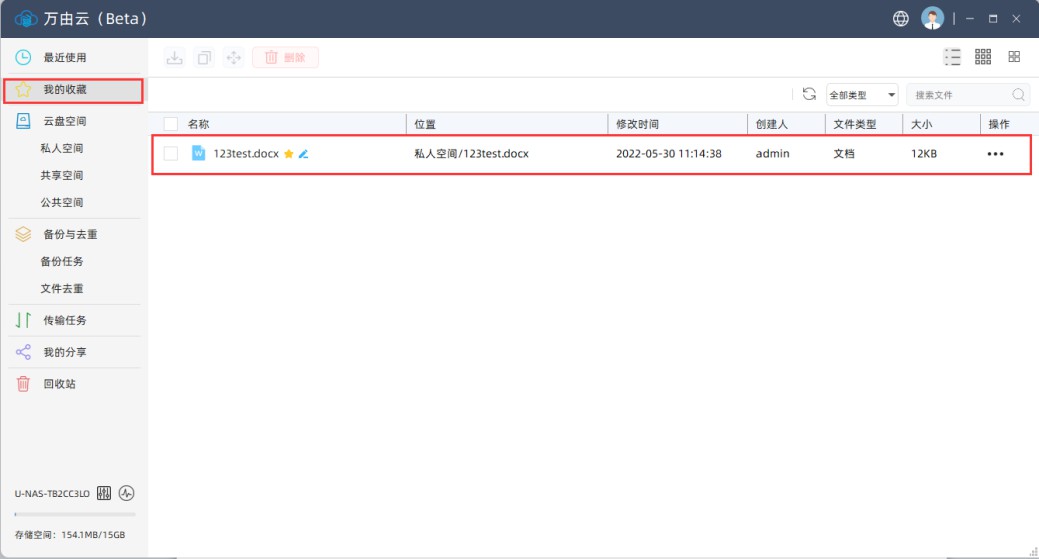This screenshot has height=559, width=1039.
Task: Click the 搜索文件 search field
Action: 958,95
